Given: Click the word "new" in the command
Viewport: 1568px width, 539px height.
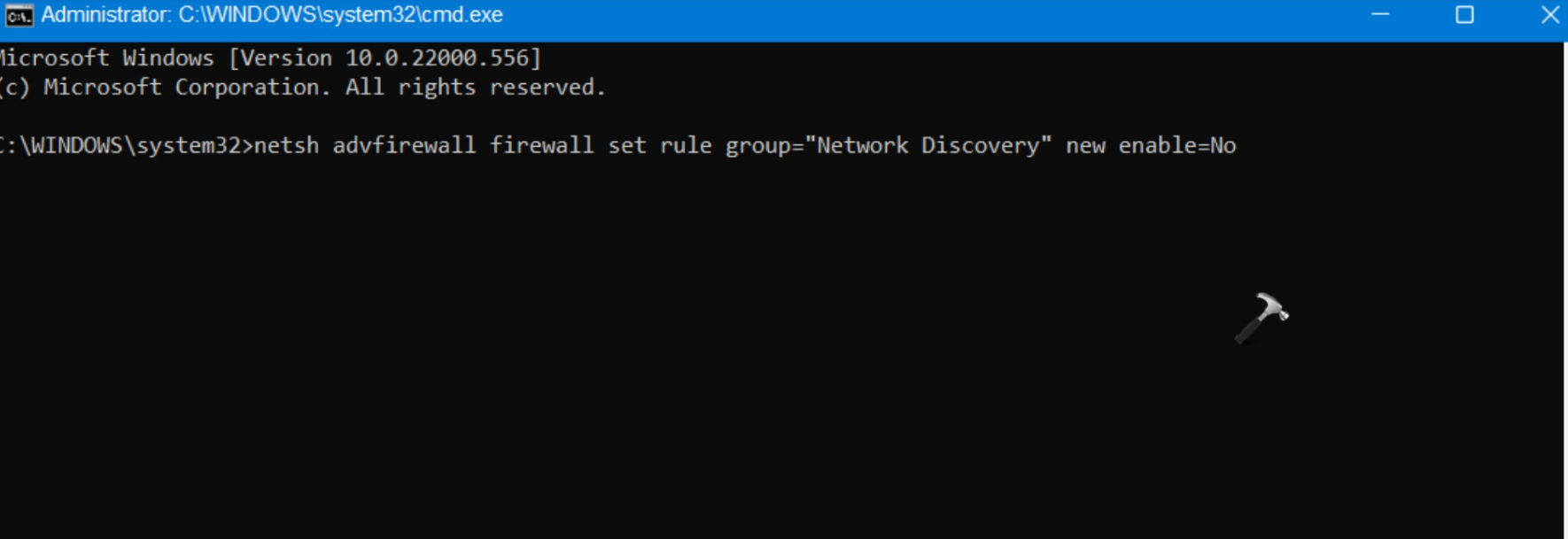Looking at the screenshot, I should (x=1085, y=146).
